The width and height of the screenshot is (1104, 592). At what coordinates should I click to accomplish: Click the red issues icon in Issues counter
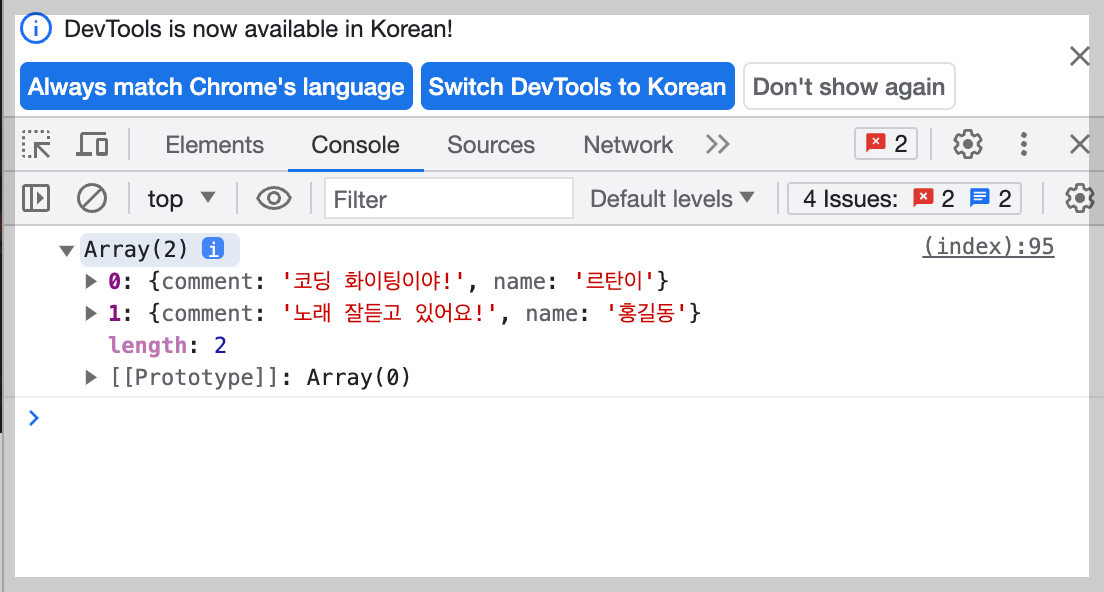[x=922, y=198]
